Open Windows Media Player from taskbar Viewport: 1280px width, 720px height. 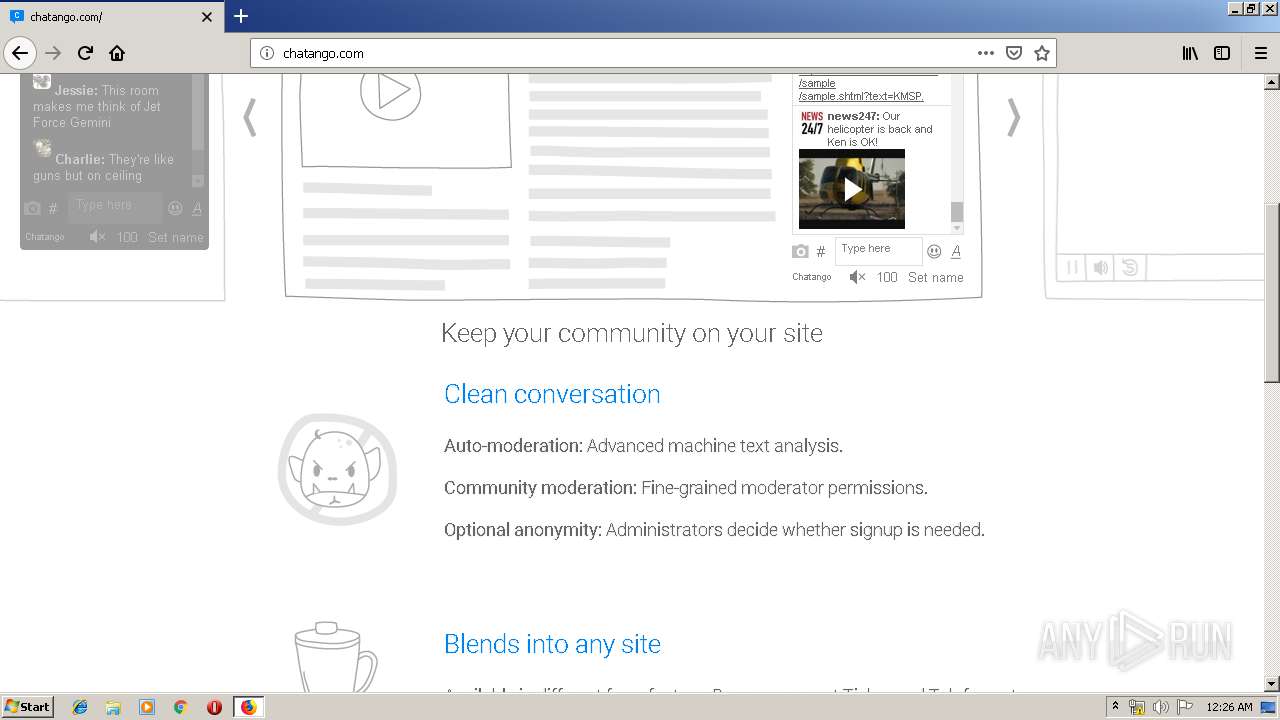(x=147, y=707)
